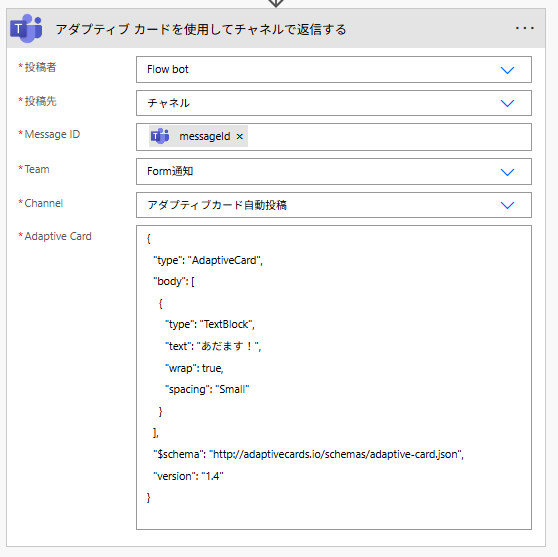Click the Teams icon in action header
The image size is (558, 557).
click(26, 28)
